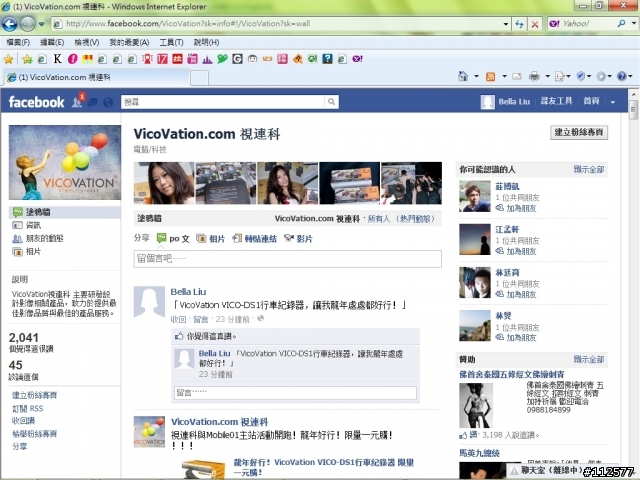Open the blue question mark bookmark
640x480 pixels.
(327, 59)
